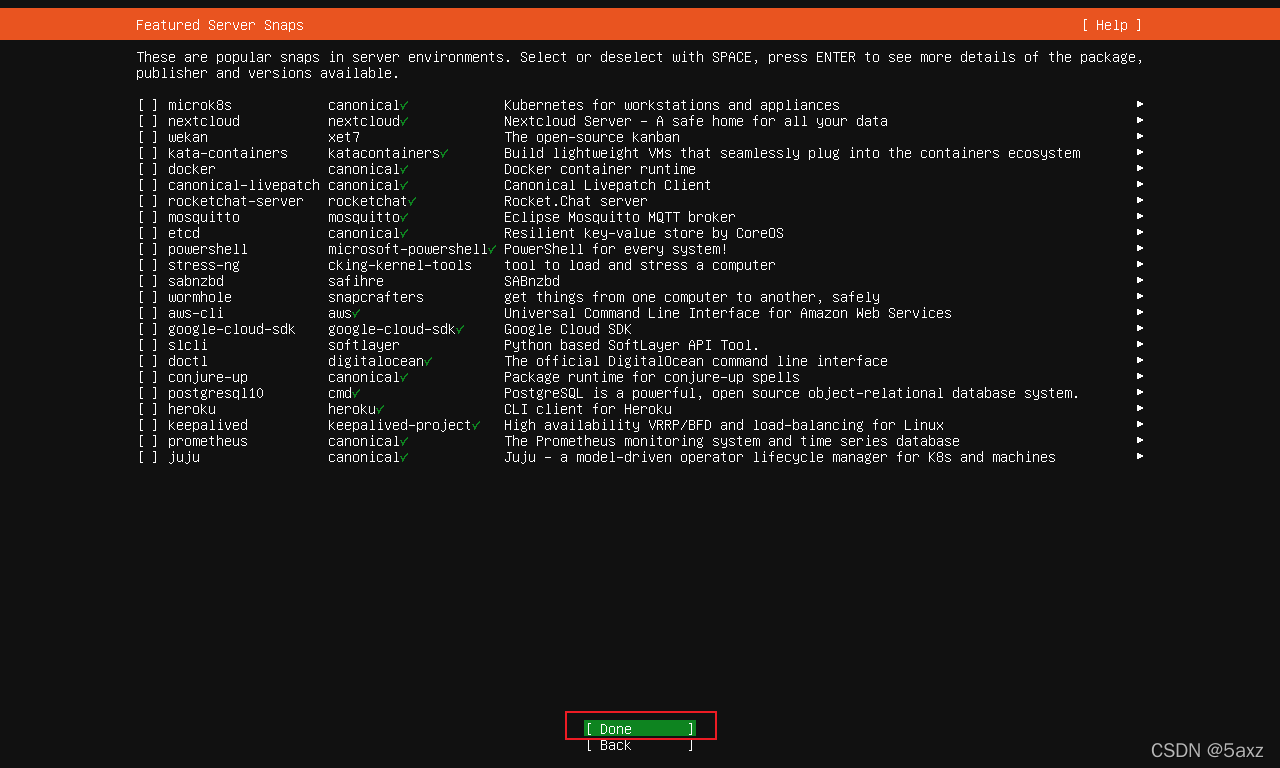Click description "Docker container runtime"
The width and height of the screenshot is (1280, 768).
click(600, 169)
